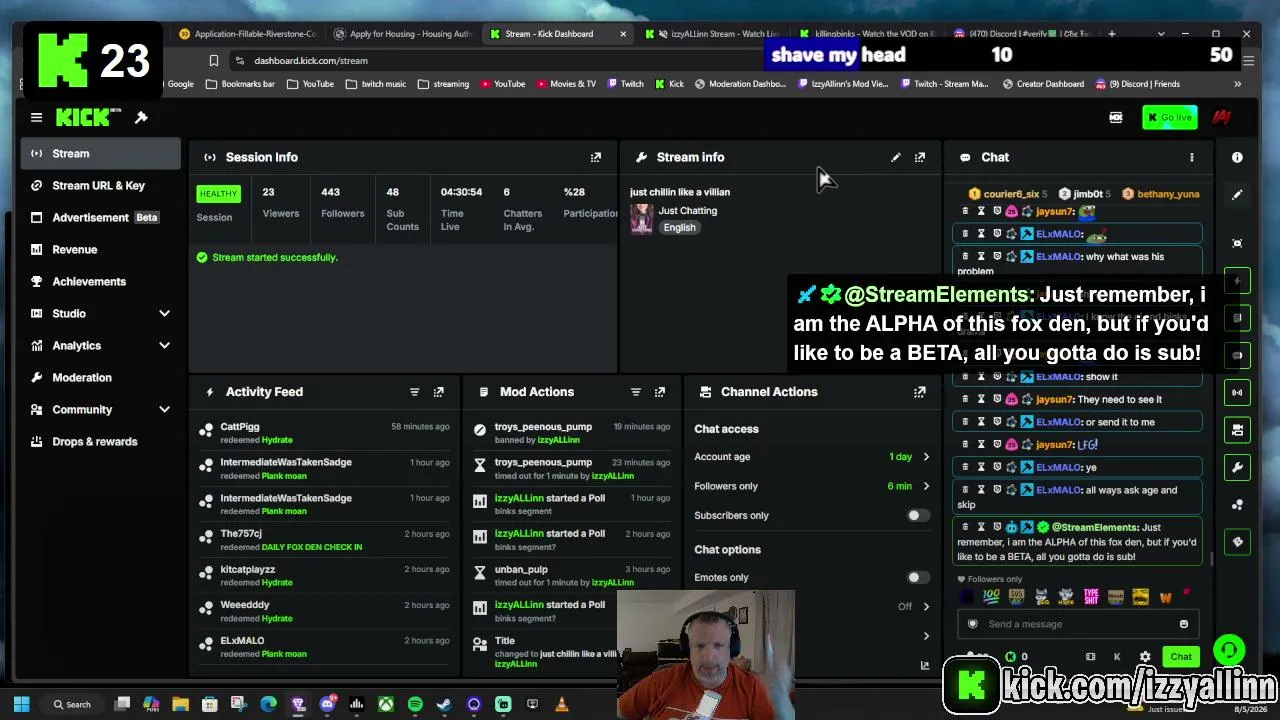The width and height of the screenshot is (1280, 720).
Task: Open the CattPigg Hydrate redemption entry
Action: click(x=323, y=433)
